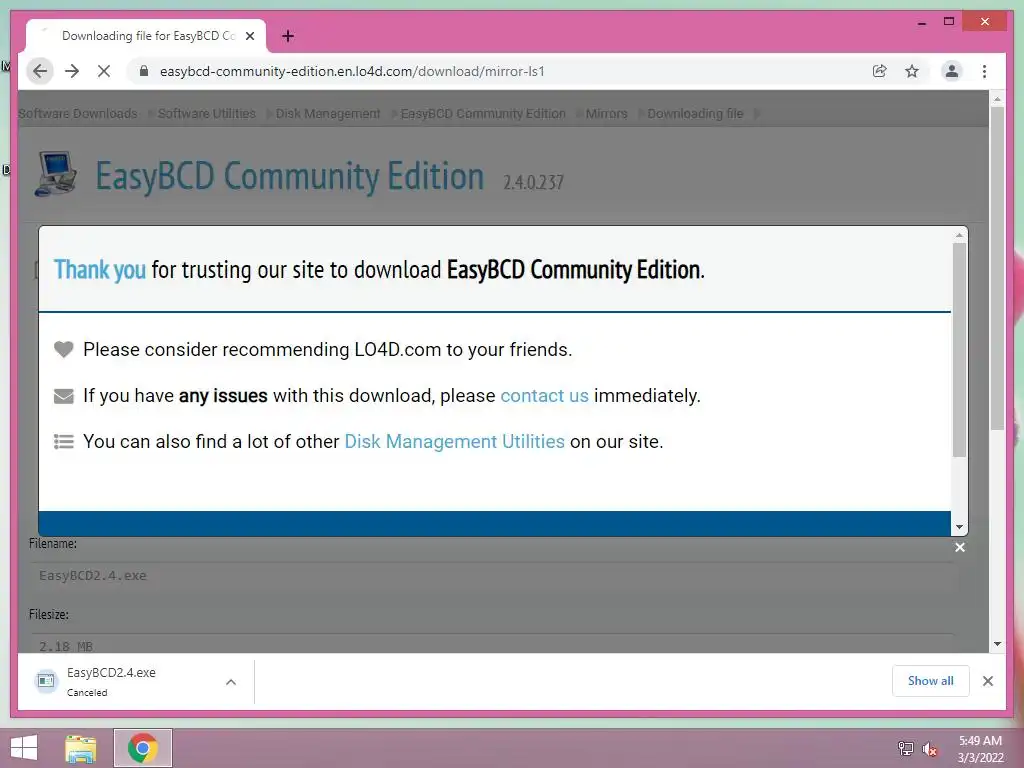The image size is (1024, 768).
Task: Open Mirrors breadcrumb
Action: tap(606, 114)
